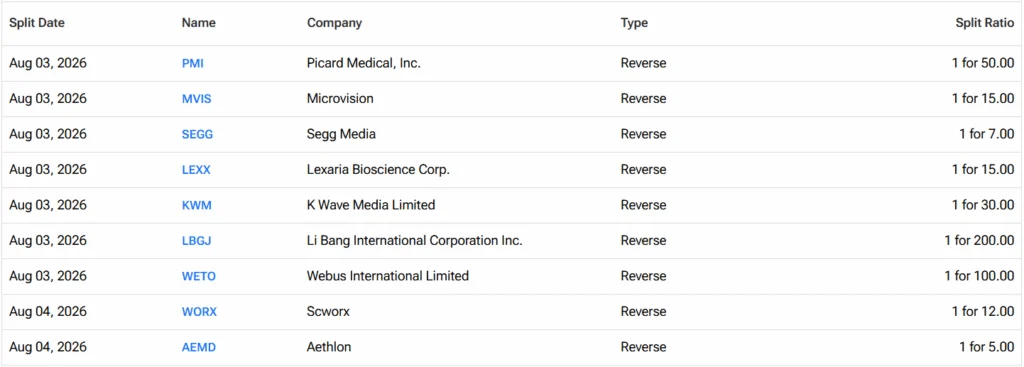Open the AEMD ticker link

[x=199, y=347]
